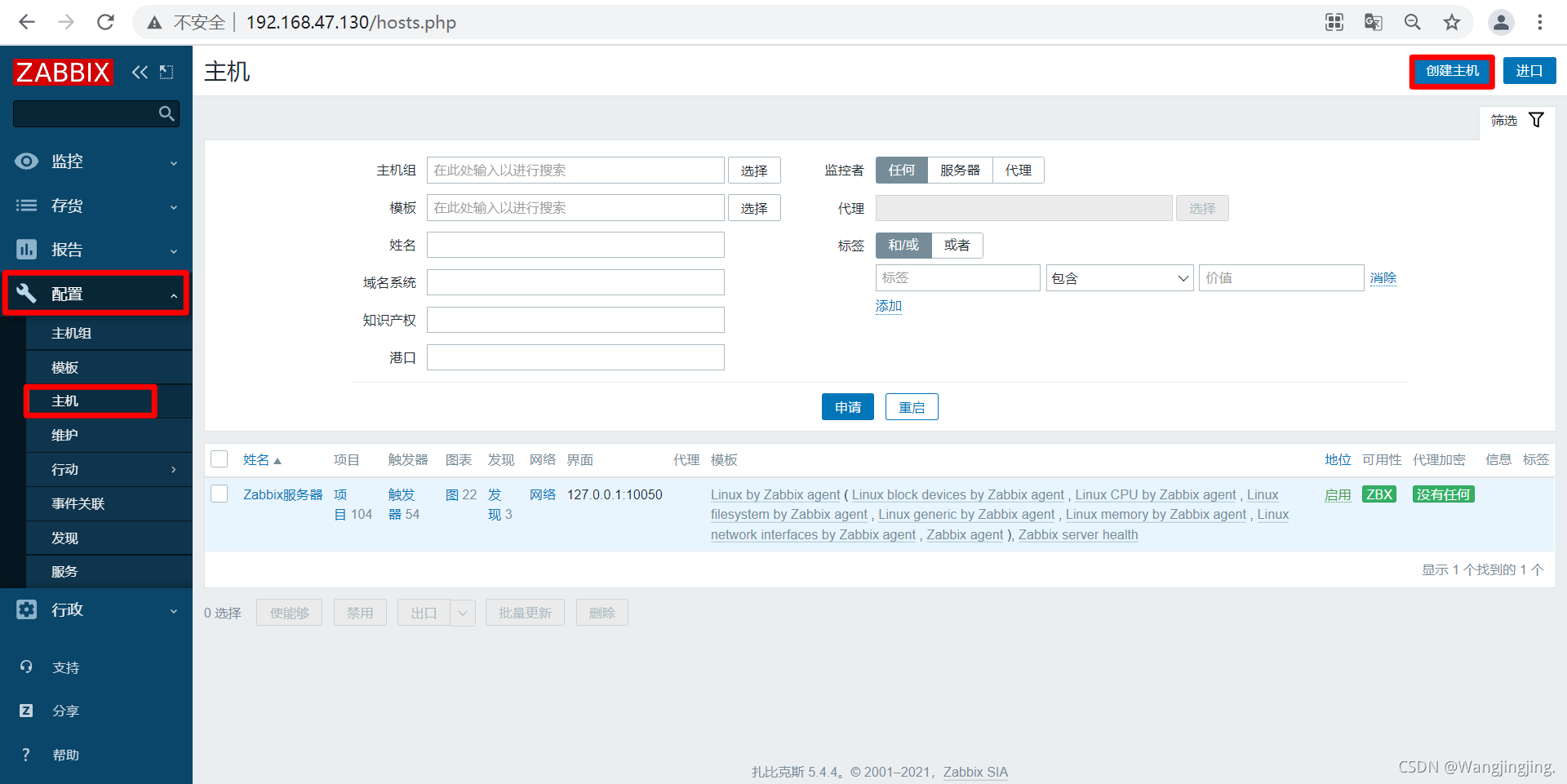Image resolution: width=1567 pixels, height=784 pixels.
Task: Tick the checkbox for Zabbix服务器 row
Action: pyautogui.click(x=220, y=494)
